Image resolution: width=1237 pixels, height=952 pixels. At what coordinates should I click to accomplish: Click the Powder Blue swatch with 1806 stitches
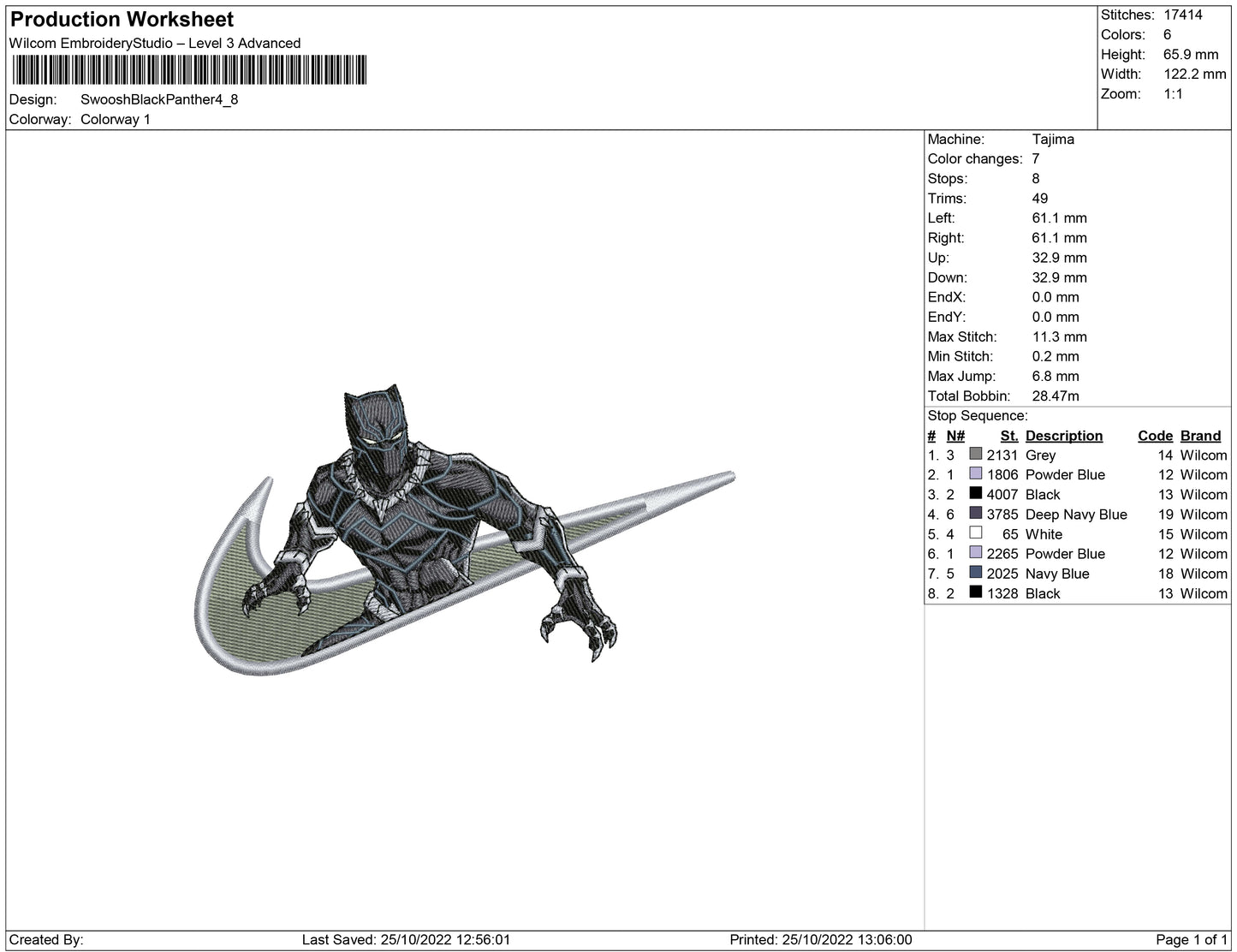click(x=975, y=473)
